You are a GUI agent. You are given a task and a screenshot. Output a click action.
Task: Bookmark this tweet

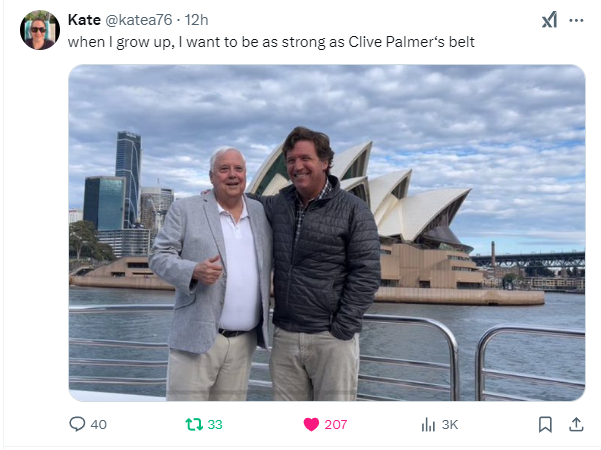(x=545, y=424)
